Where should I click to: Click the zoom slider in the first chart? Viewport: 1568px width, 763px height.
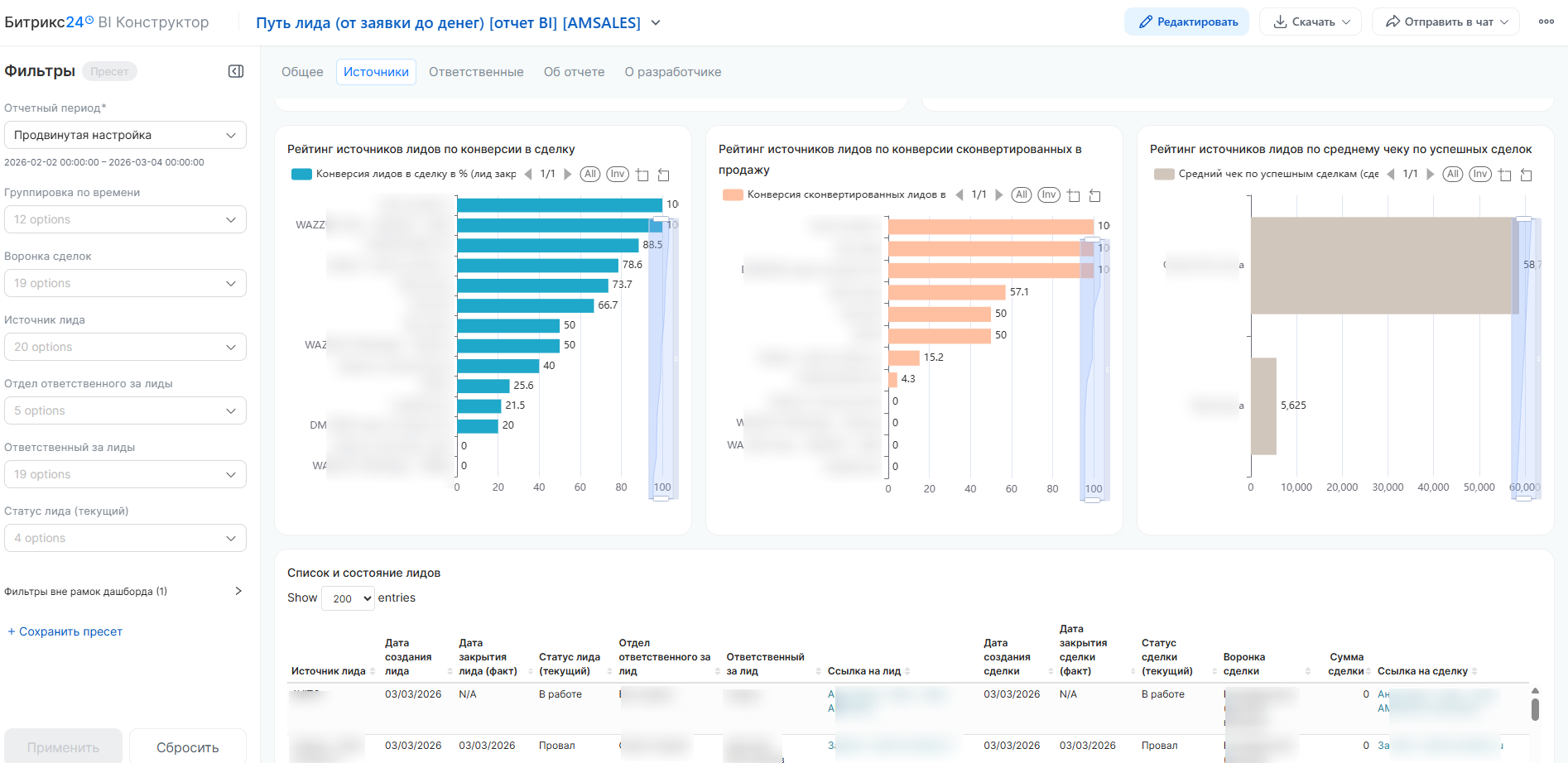coord(662,356)
